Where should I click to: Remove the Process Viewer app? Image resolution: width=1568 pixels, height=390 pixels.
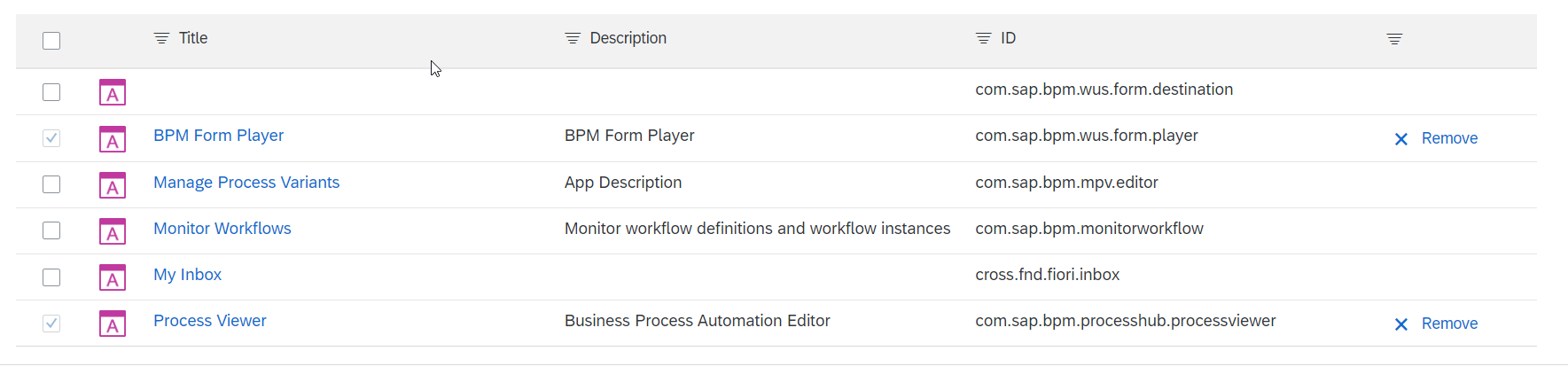click(1448, 324)
